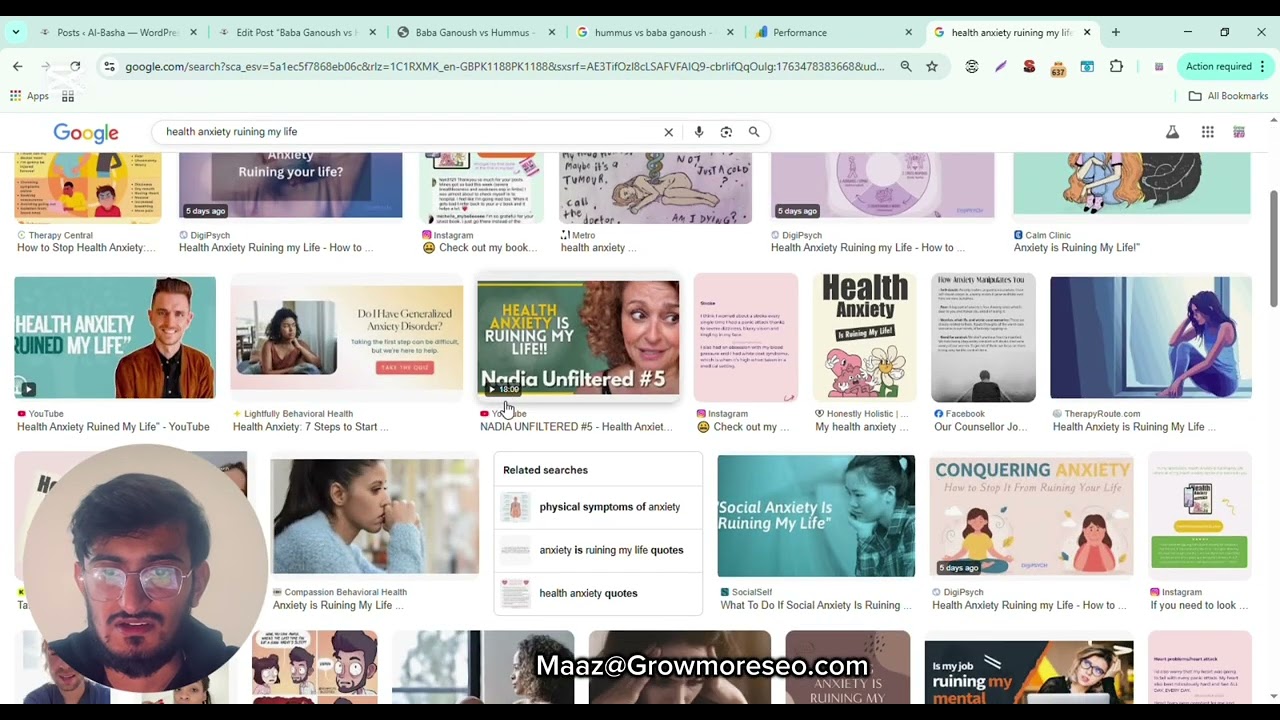Open the Apps shortcut in bookmarks bar
This screenshot has width=1280, height=720.
(x=29, y=96)
